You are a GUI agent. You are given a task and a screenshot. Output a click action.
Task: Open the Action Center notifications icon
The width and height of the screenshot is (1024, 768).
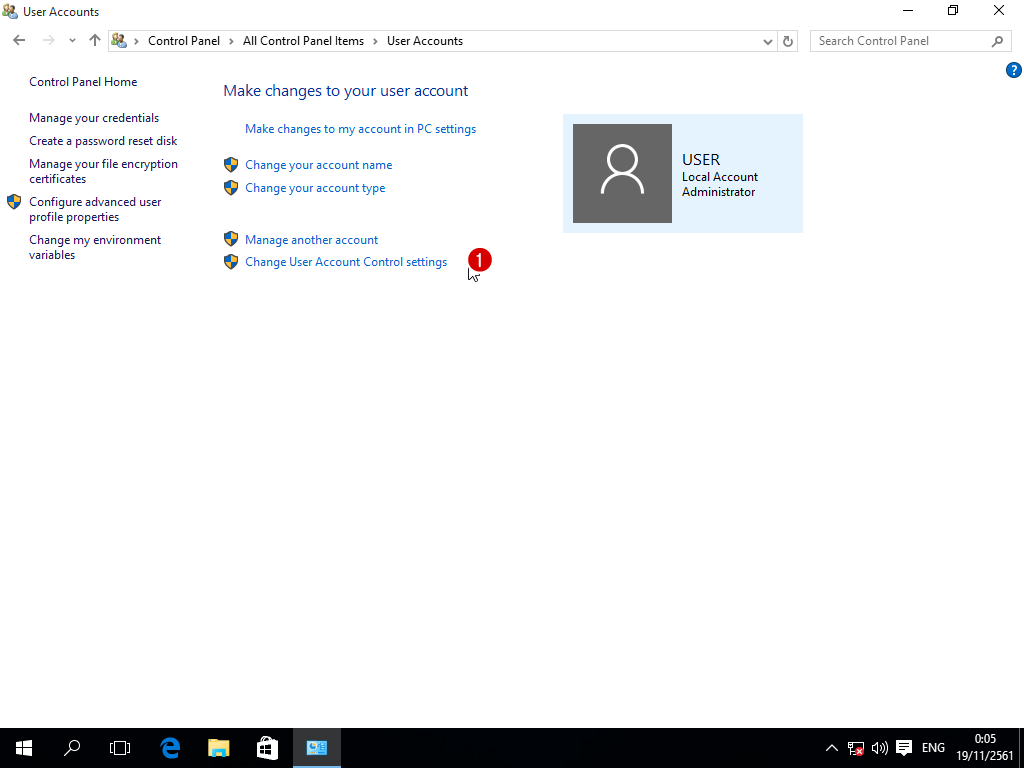tap(904, 747)
